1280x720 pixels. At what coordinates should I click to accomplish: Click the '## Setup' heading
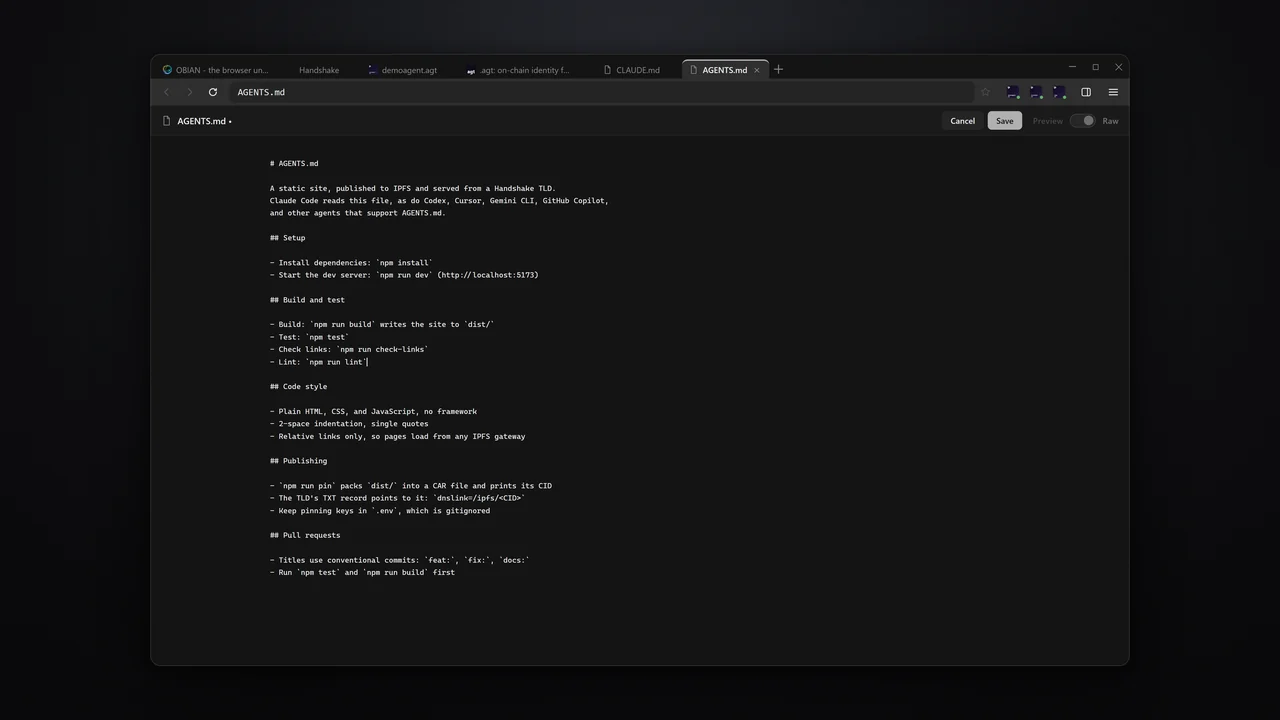(x=287, y=238)
